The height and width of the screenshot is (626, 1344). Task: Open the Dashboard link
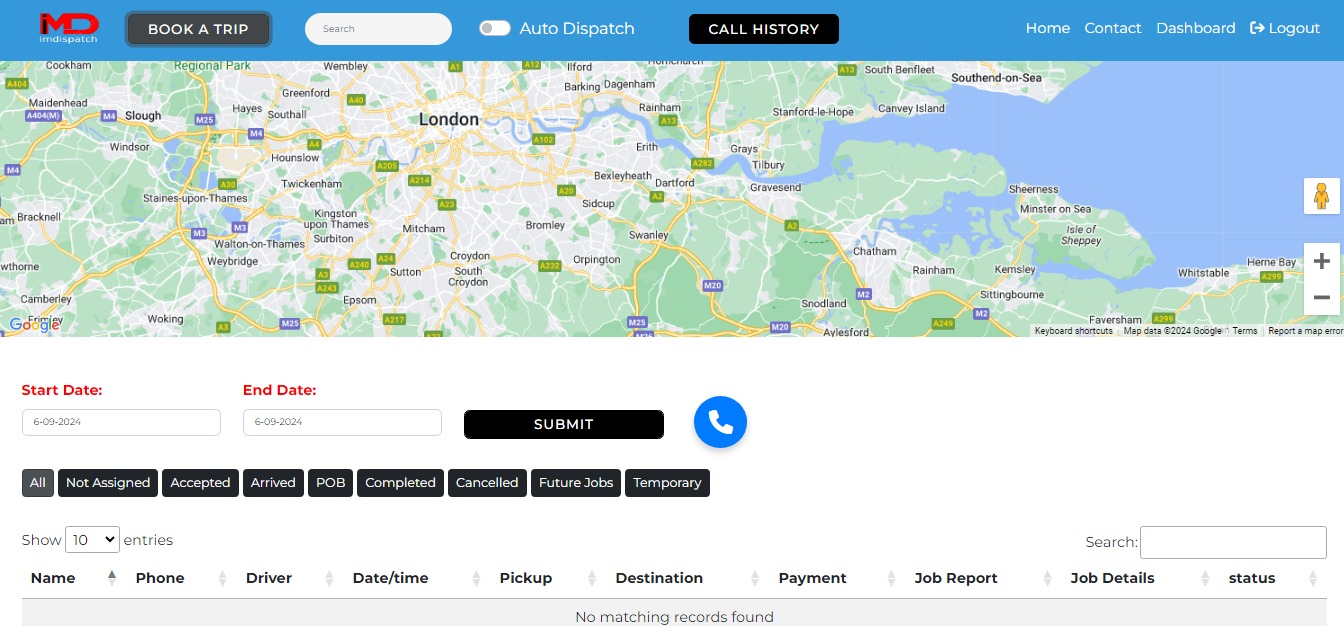click(1196, 29)
